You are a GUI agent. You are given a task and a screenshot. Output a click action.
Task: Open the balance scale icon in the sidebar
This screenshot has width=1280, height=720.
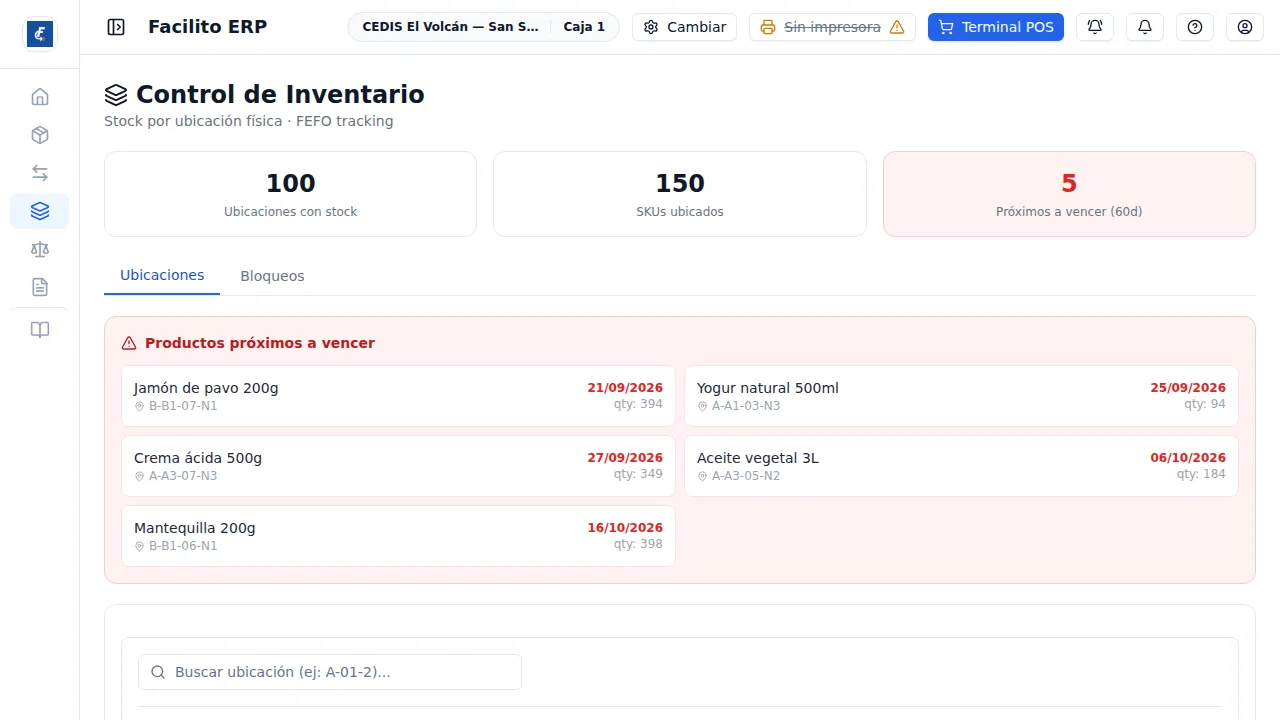pyautogui.click(x=40, y=249)
